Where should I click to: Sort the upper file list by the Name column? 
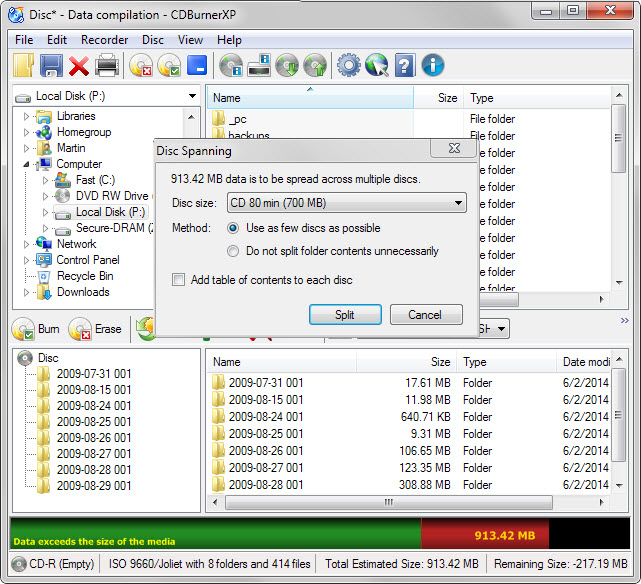point(311,98)
